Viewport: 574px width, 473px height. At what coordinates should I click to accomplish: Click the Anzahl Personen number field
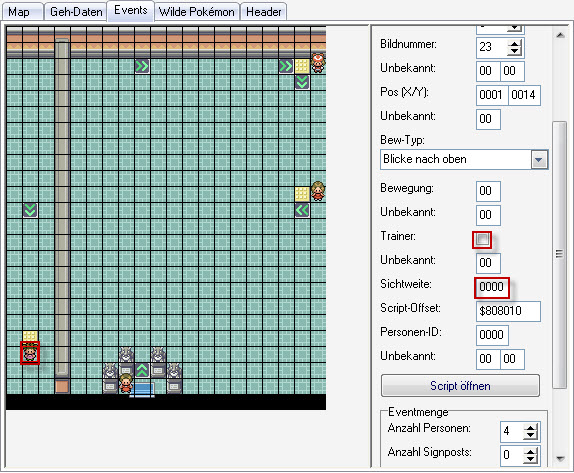pos(512,431)
